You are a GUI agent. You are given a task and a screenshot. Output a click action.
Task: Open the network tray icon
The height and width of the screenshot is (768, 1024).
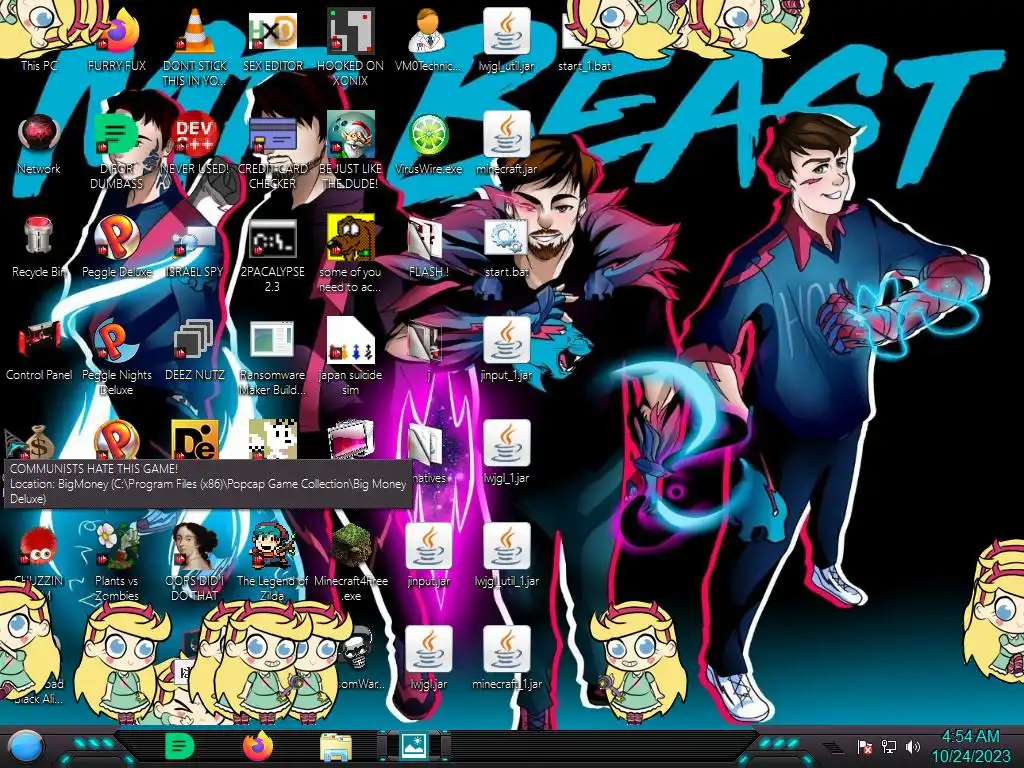888,746
